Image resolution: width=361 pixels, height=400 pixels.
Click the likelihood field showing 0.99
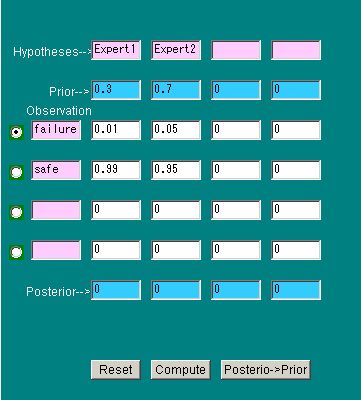116,170
